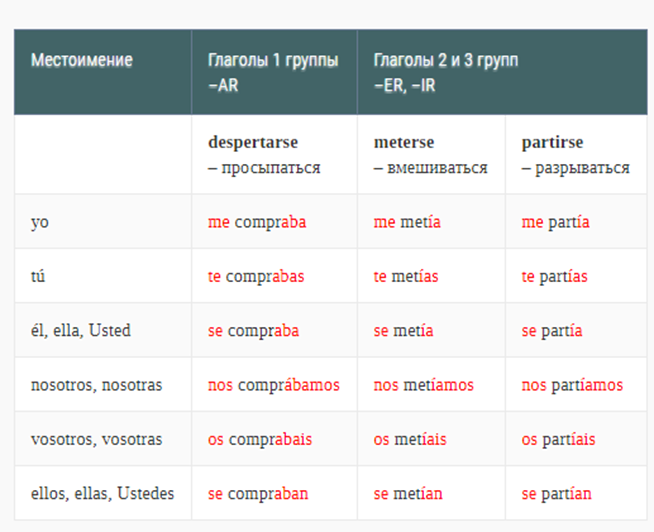The height and width of the screenshot is (532, 654).
Task: Click the word "despertarse"
Action: click(253, 142)
